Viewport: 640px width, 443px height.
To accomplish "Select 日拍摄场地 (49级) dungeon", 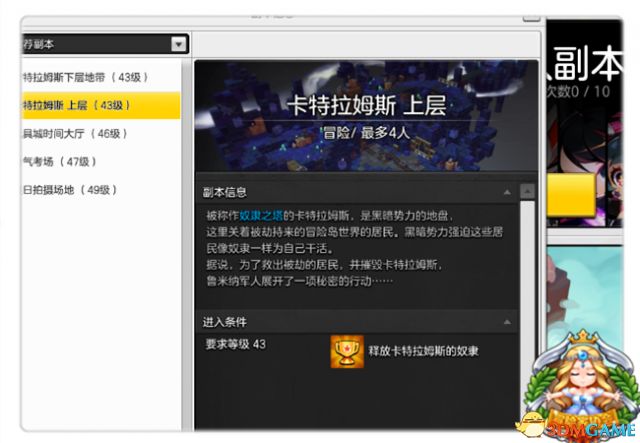I will coord(68,189).
